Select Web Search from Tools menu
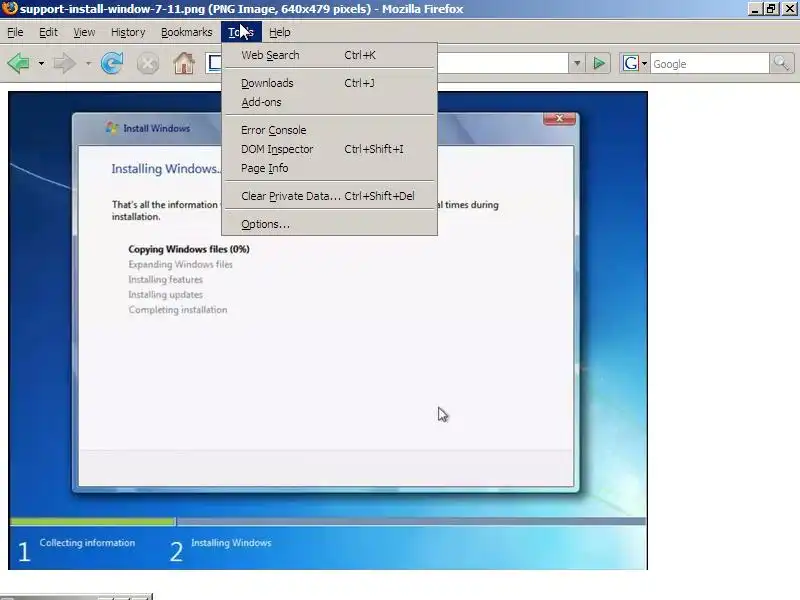Image resolution: width=800 pixels, height=600 pixels. [x=329, y=55]
